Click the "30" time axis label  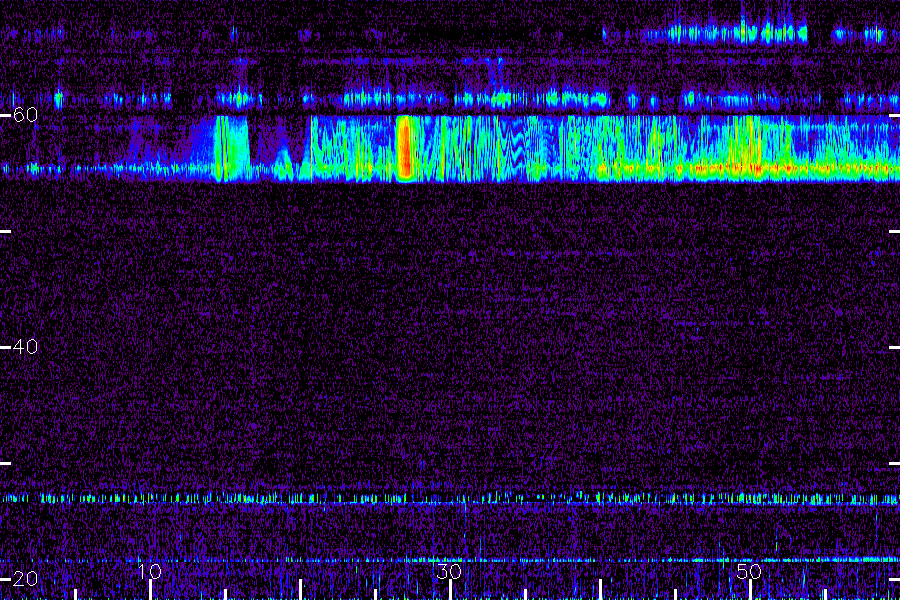449,571
